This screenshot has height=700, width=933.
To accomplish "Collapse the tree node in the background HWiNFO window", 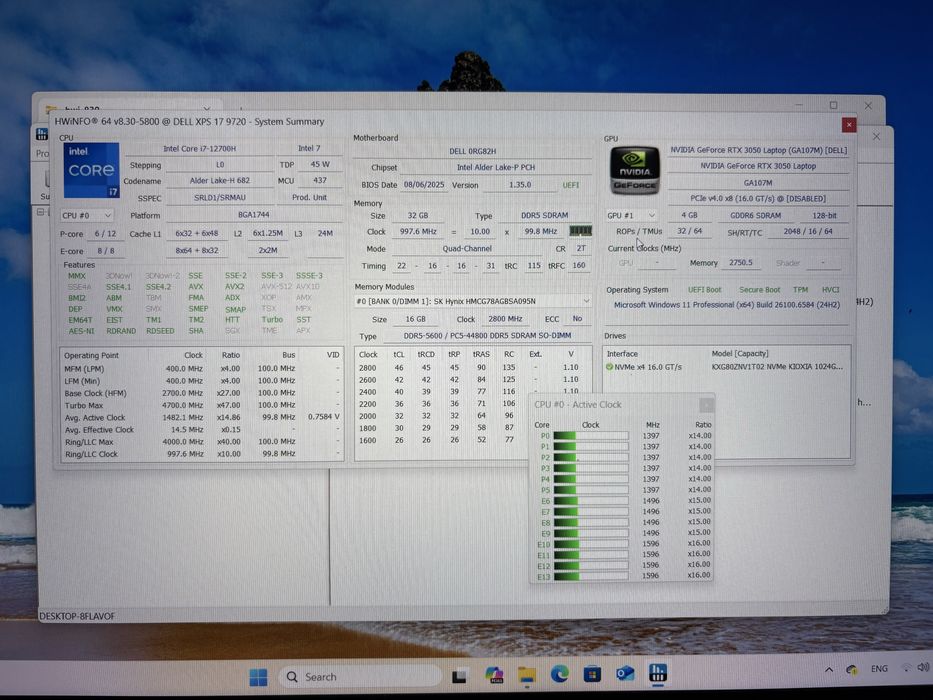I will [40, 212].
